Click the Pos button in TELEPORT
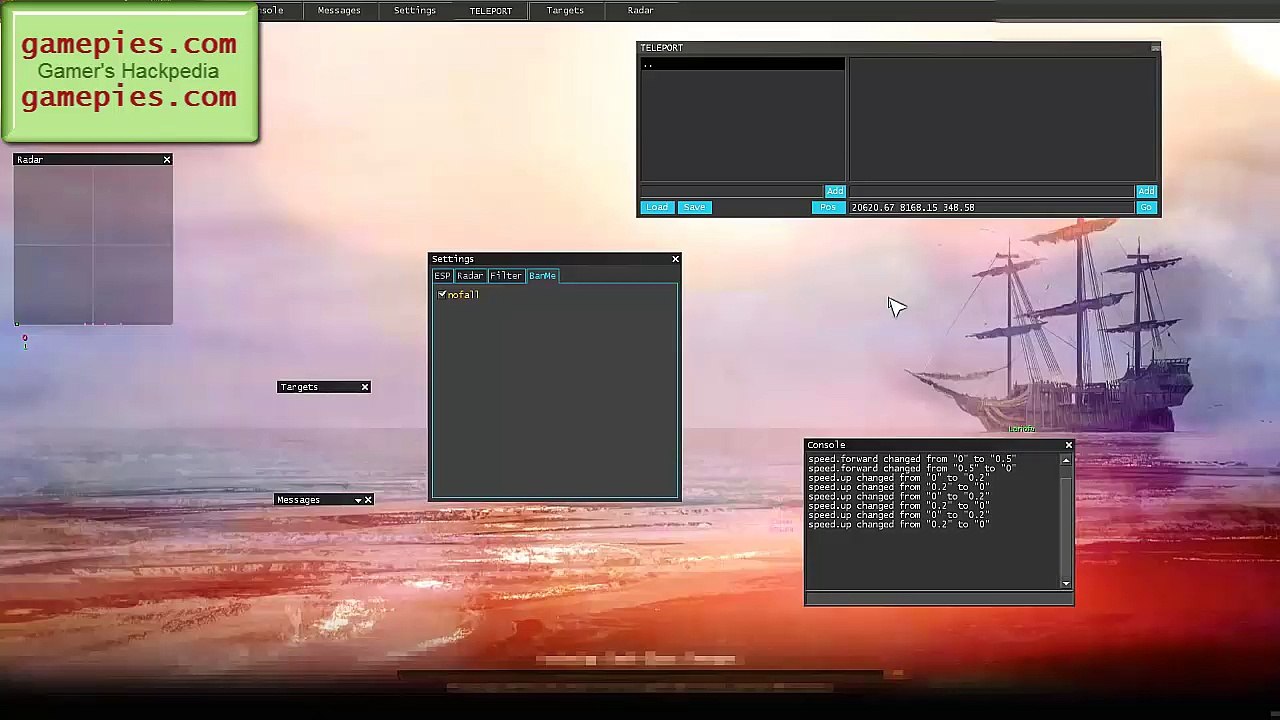 tap(828, 207)
